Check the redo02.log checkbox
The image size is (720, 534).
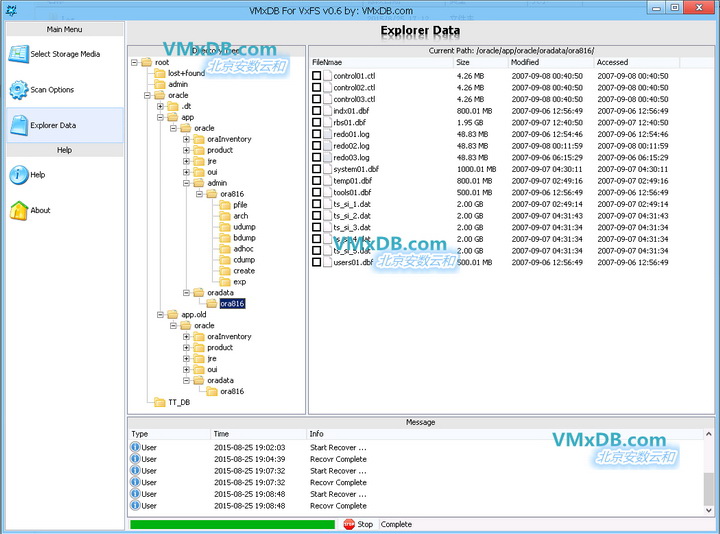[x=316, y=146]
